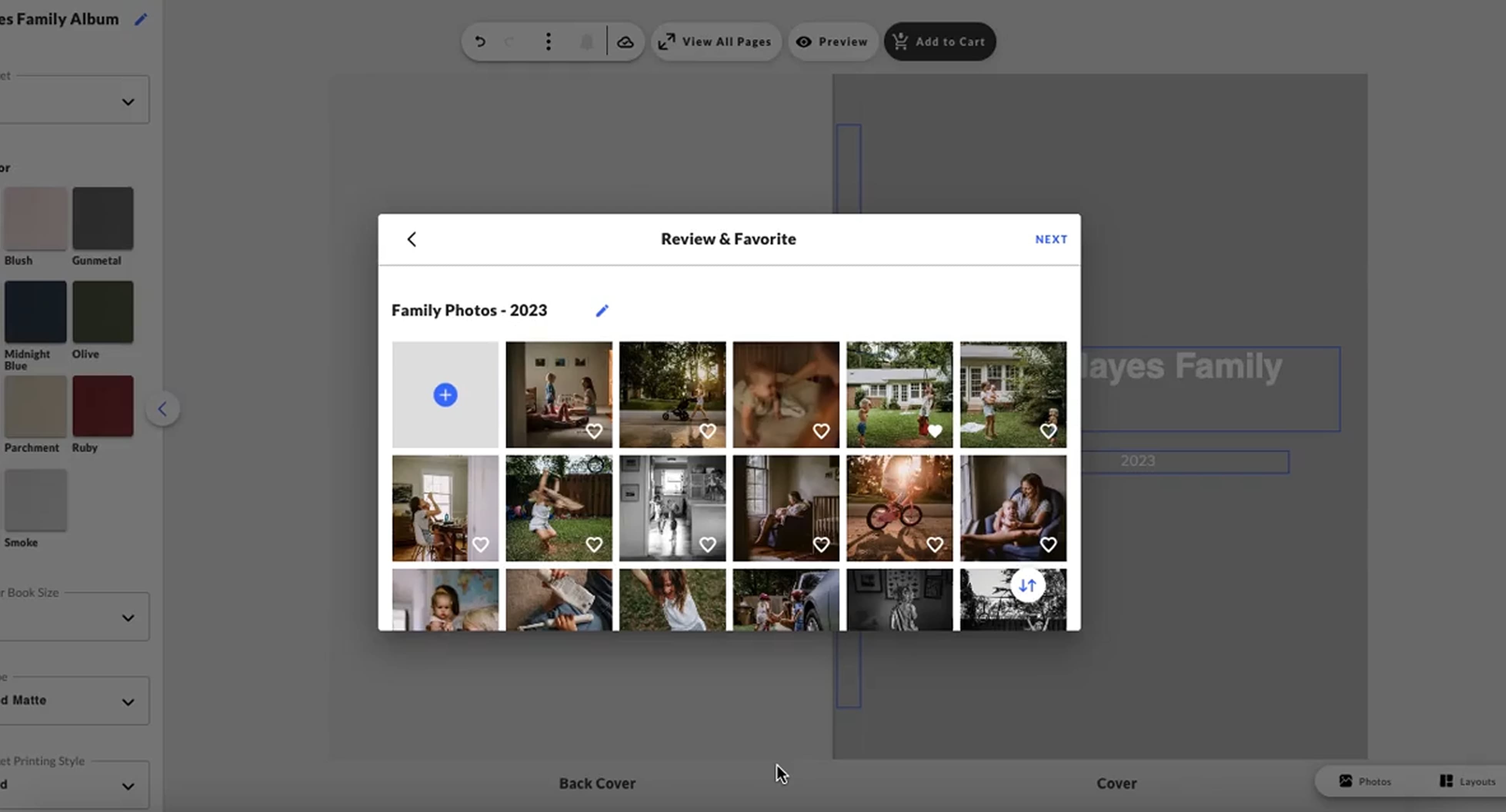Favorite the pink bicycle sunset photo
The width and height of the screenshot is (1506, 812).
(x=934, y=544)
